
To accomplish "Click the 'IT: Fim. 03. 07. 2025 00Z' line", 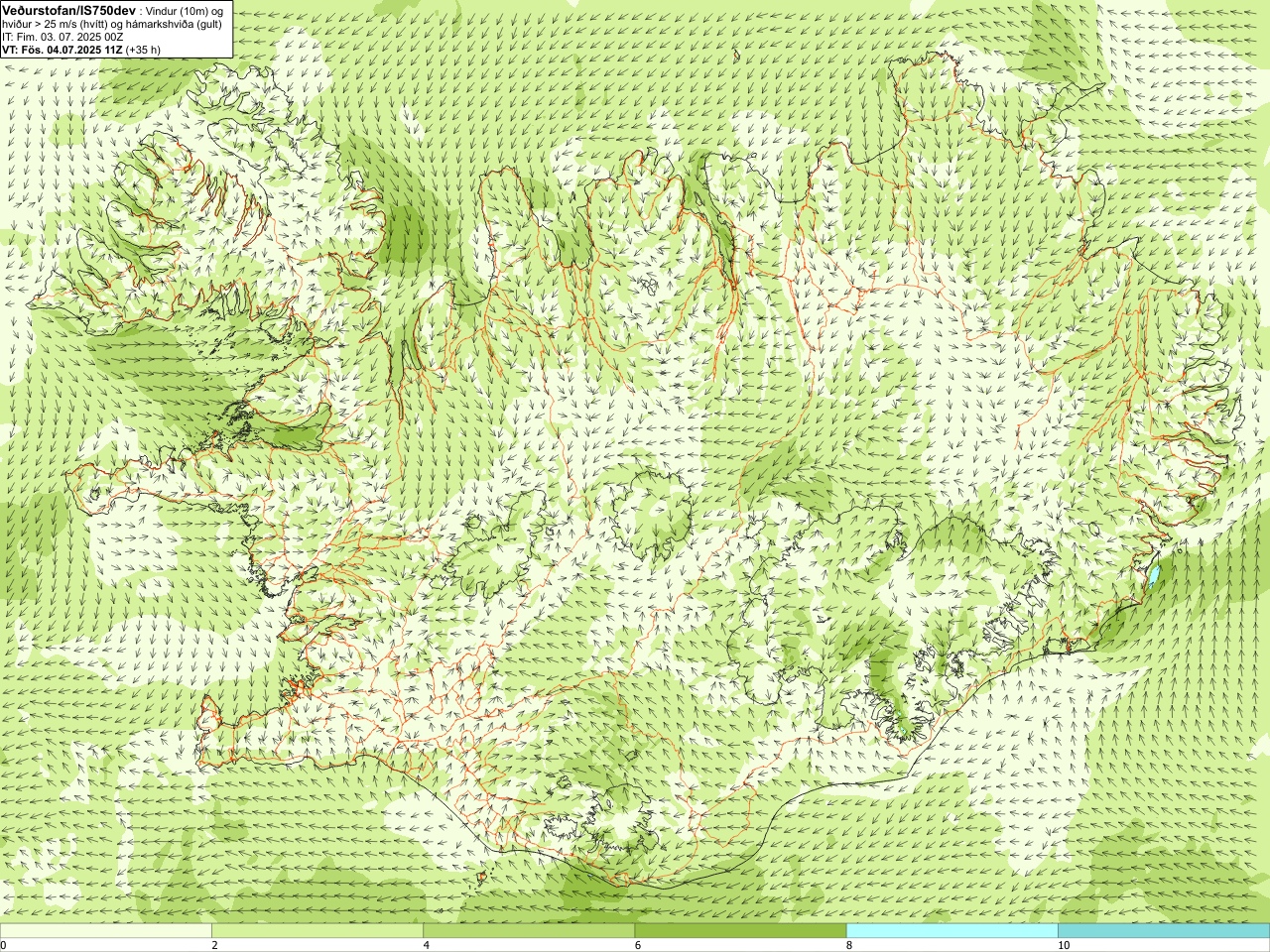I will click(x=63, y=37).
